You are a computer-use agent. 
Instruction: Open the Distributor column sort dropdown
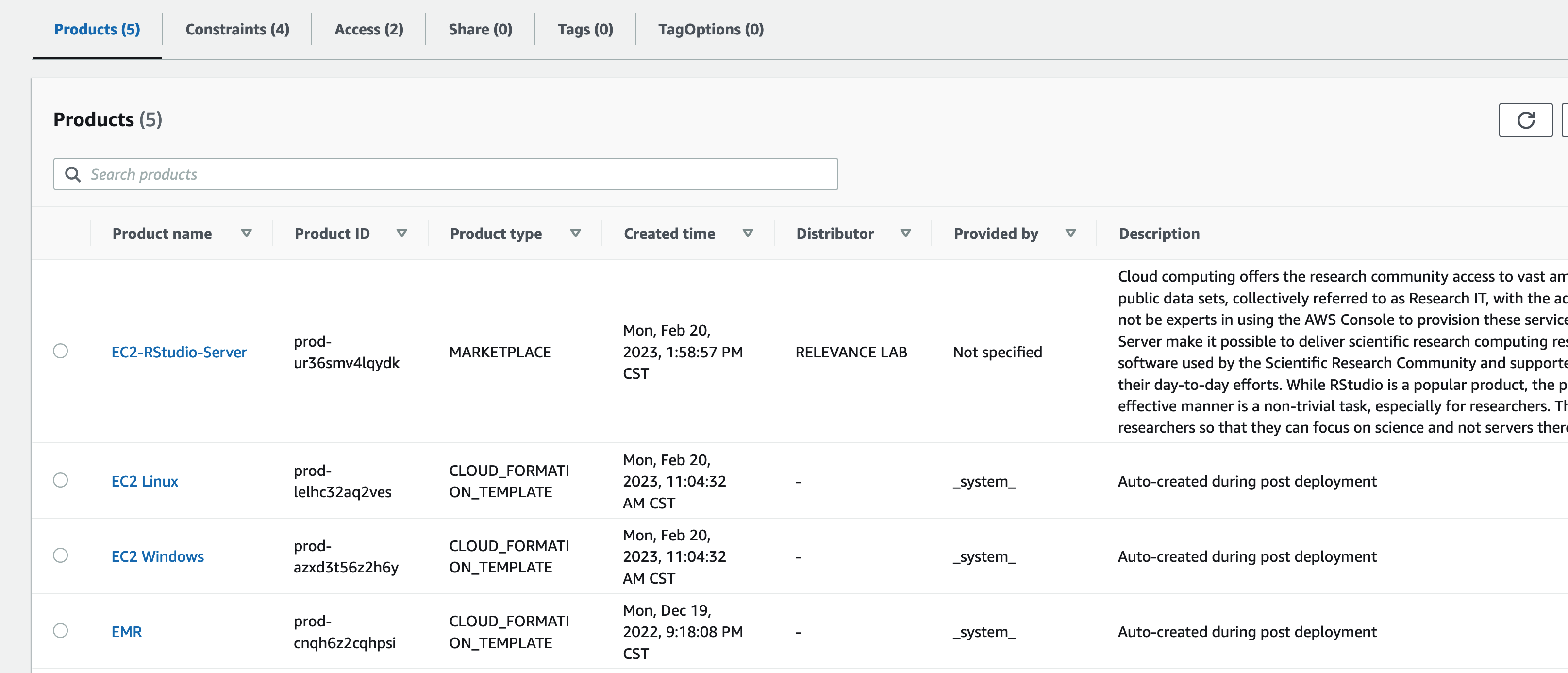click(x=905, y=233)
